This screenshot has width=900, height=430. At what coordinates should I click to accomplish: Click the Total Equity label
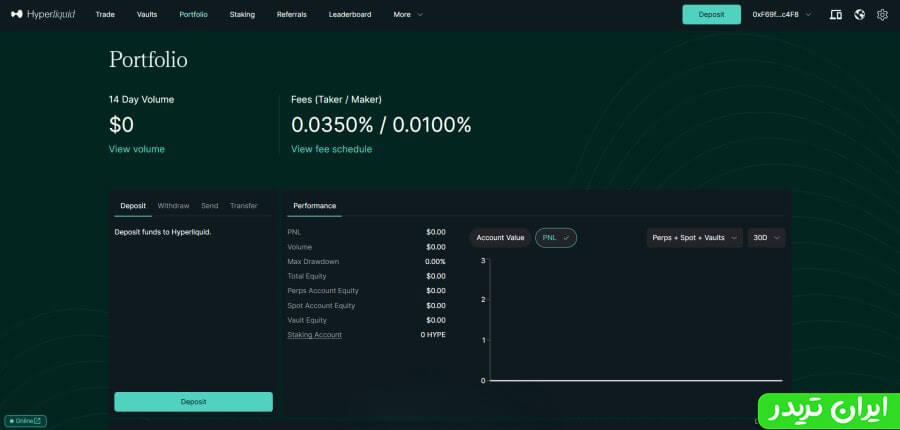307,276
